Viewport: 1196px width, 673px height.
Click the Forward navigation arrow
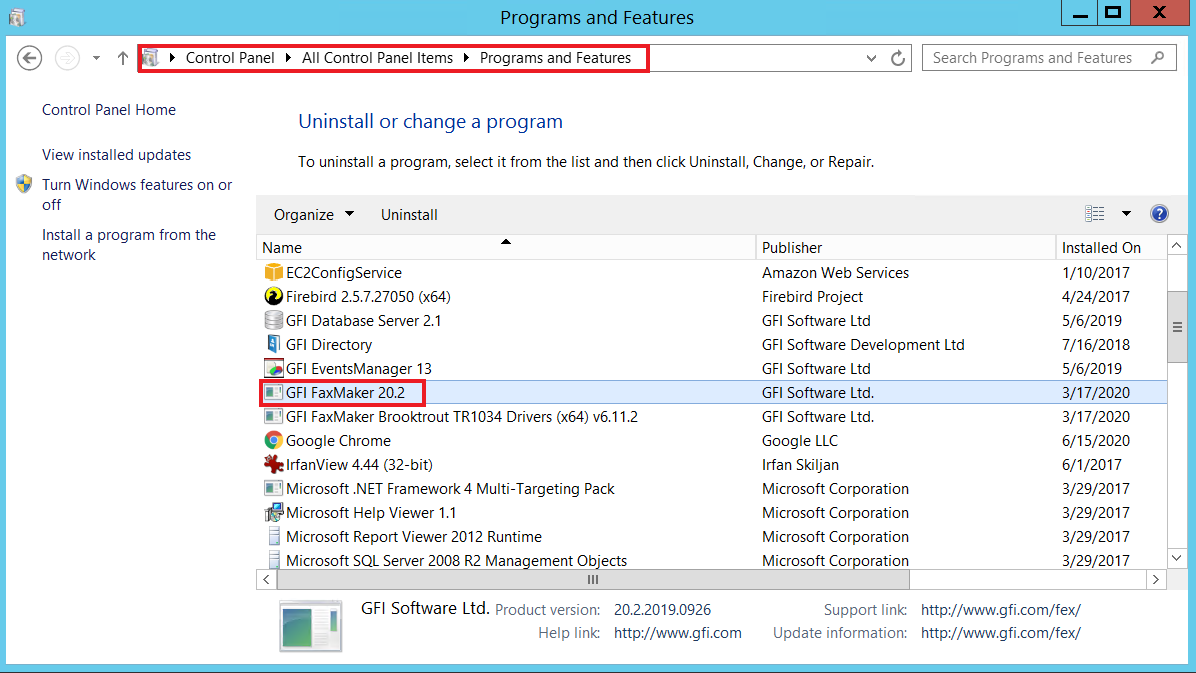[67, 58]
